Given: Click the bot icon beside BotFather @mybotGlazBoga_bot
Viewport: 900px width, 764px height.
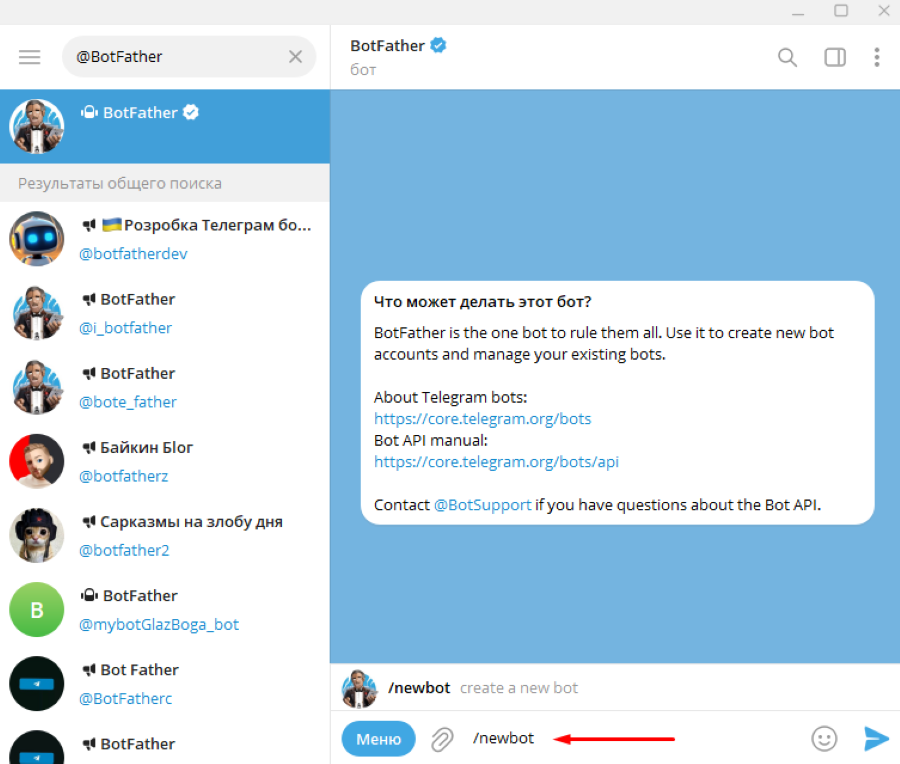Looking at the screenshot, I should tap(89, 595).
